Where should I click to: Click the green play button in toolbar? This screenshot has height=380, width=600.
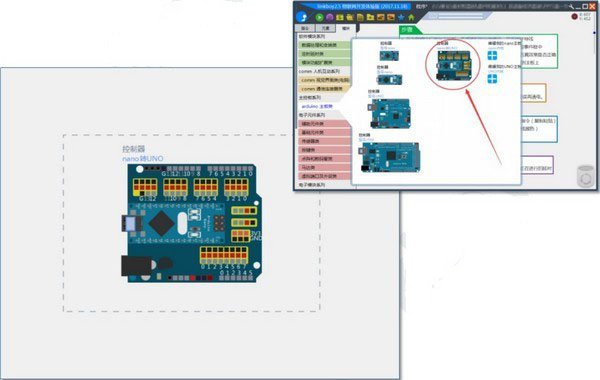point(319,17)
